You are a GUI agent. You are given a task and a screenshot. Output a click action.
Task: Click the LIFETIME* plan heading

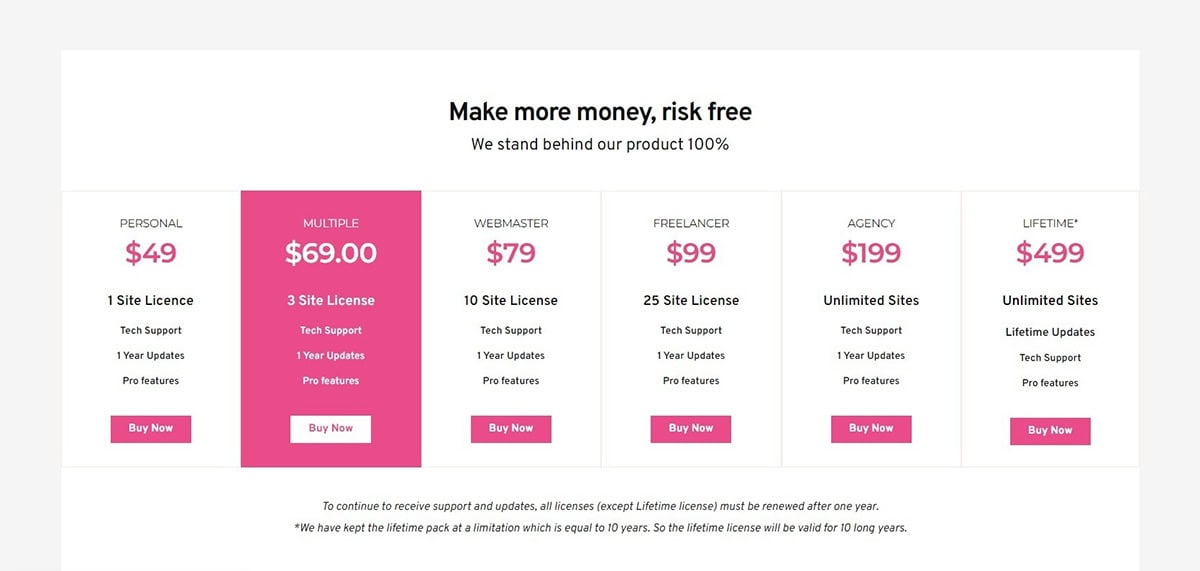point(1050,223)
